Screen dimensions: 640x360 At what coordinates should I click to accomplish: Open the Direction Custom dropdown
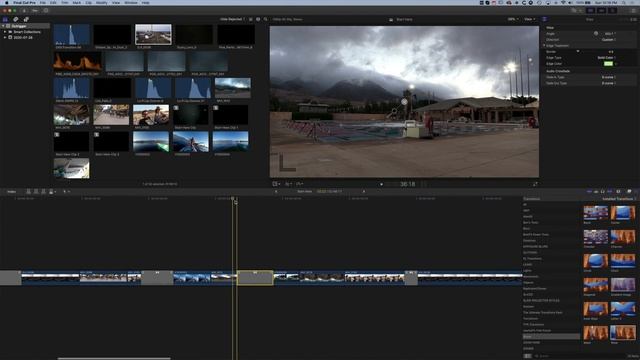(609, 40)
